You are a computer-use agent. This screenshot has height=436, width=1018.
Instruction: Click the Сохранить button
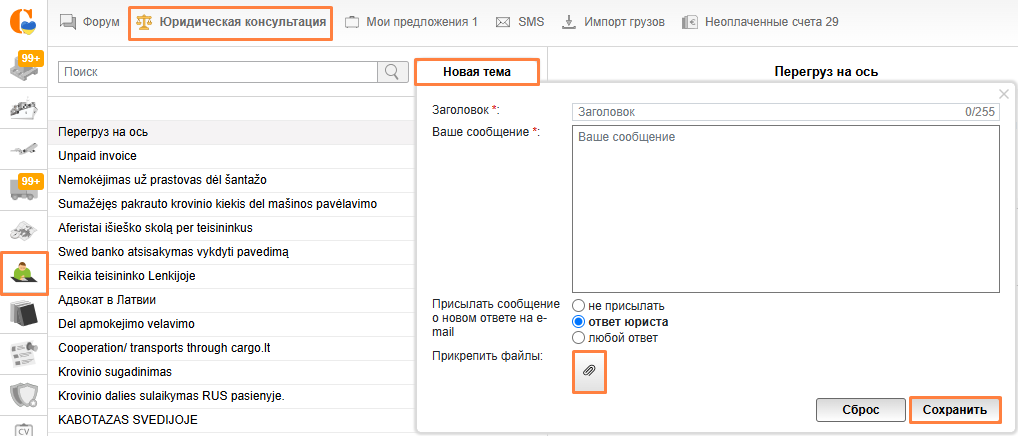point(955,410)
